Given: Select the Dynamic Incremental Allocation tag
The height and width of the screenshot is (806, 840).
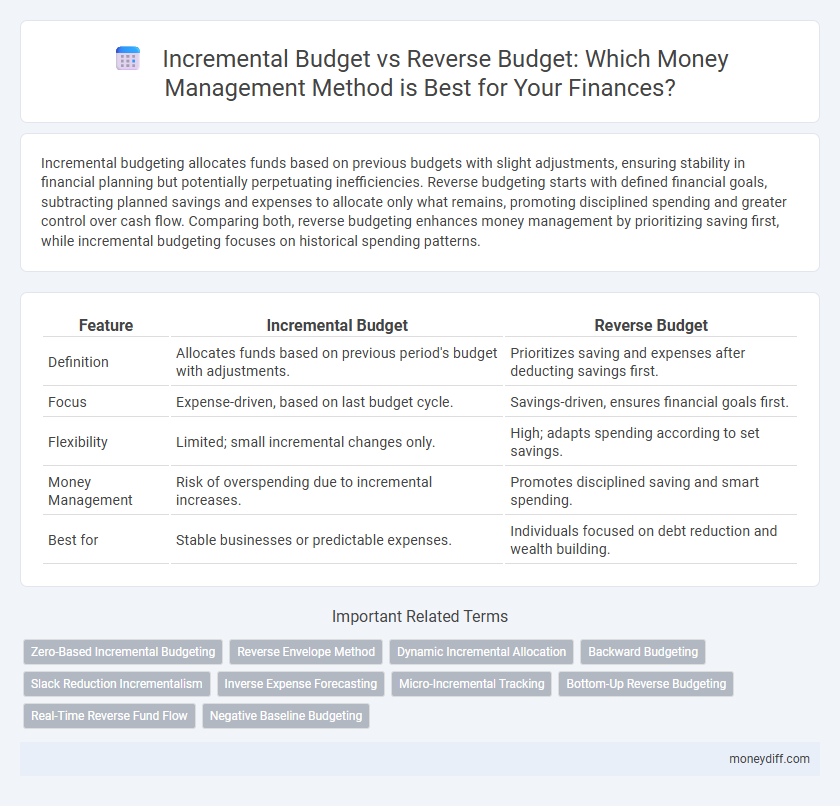Looking at the screenshot, I should coord(481,651).
